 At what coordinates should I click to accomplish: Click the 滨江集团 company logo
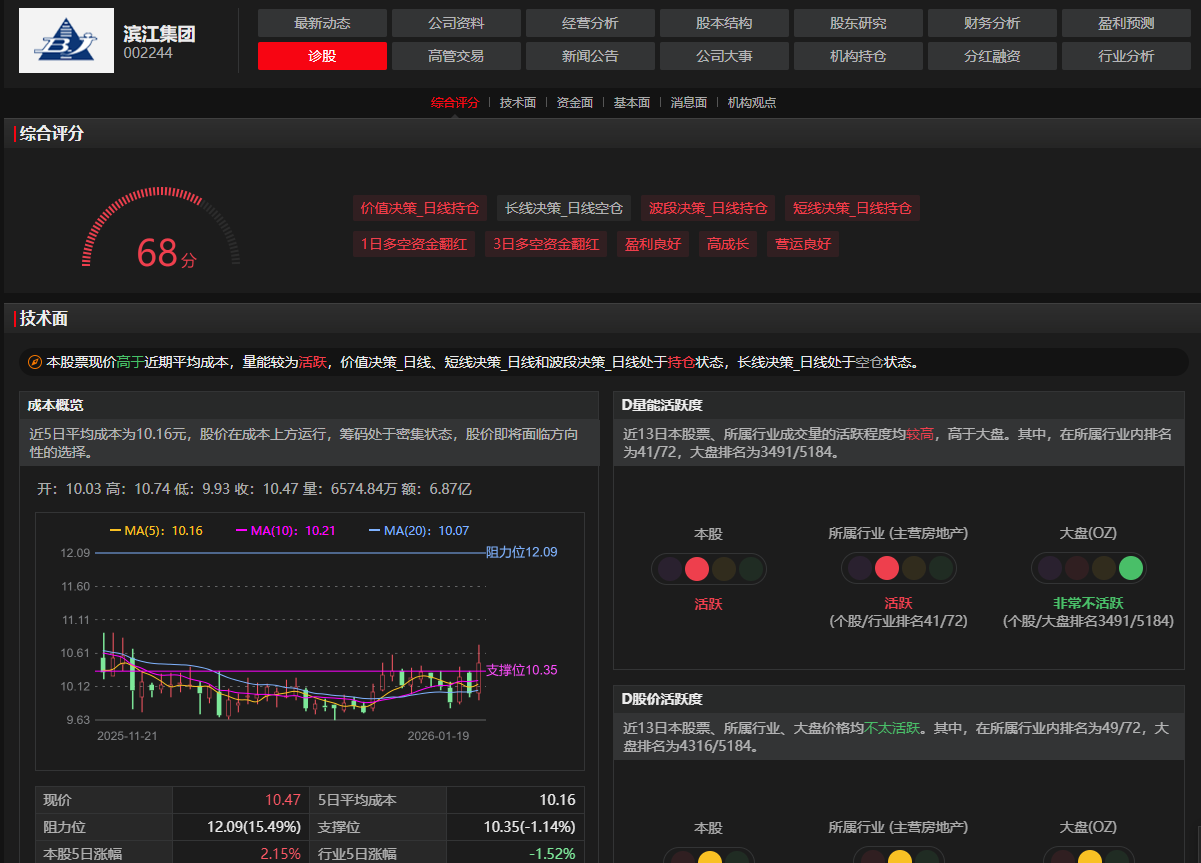click(x=66, y=40)
